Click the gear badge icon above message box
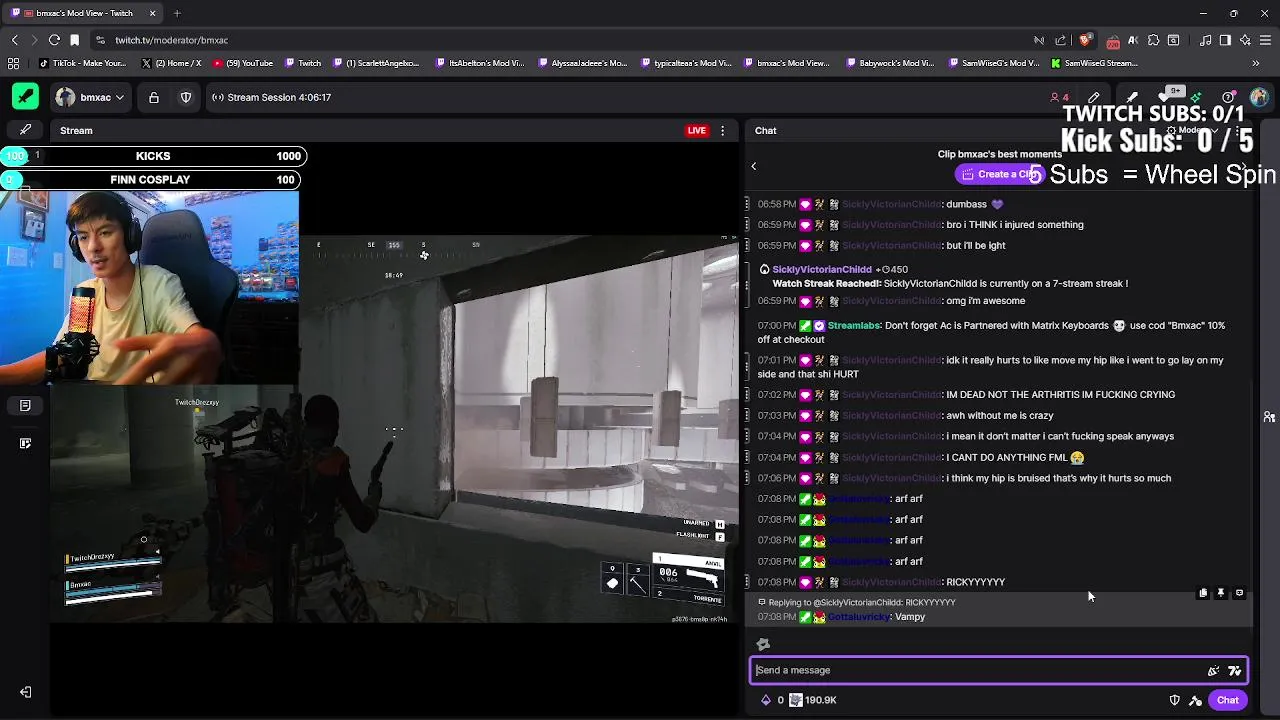 pyautogui.click(x=763, y=644)
